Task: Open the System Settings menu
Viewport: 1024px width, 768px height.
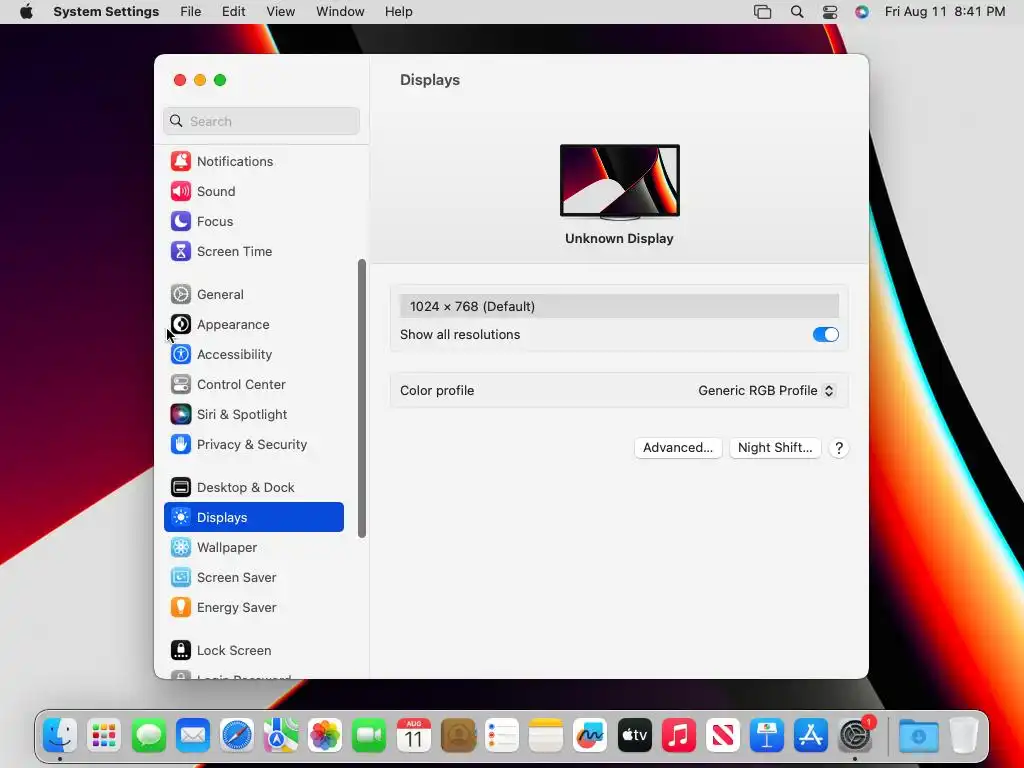Action: click(x=106, y=12)
